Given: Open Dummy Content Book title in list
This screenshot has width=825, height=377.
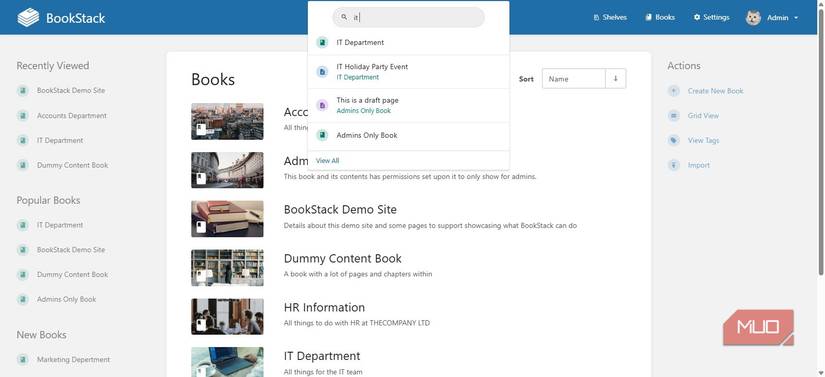Looking at the screenshot, I should pos(343,259).
